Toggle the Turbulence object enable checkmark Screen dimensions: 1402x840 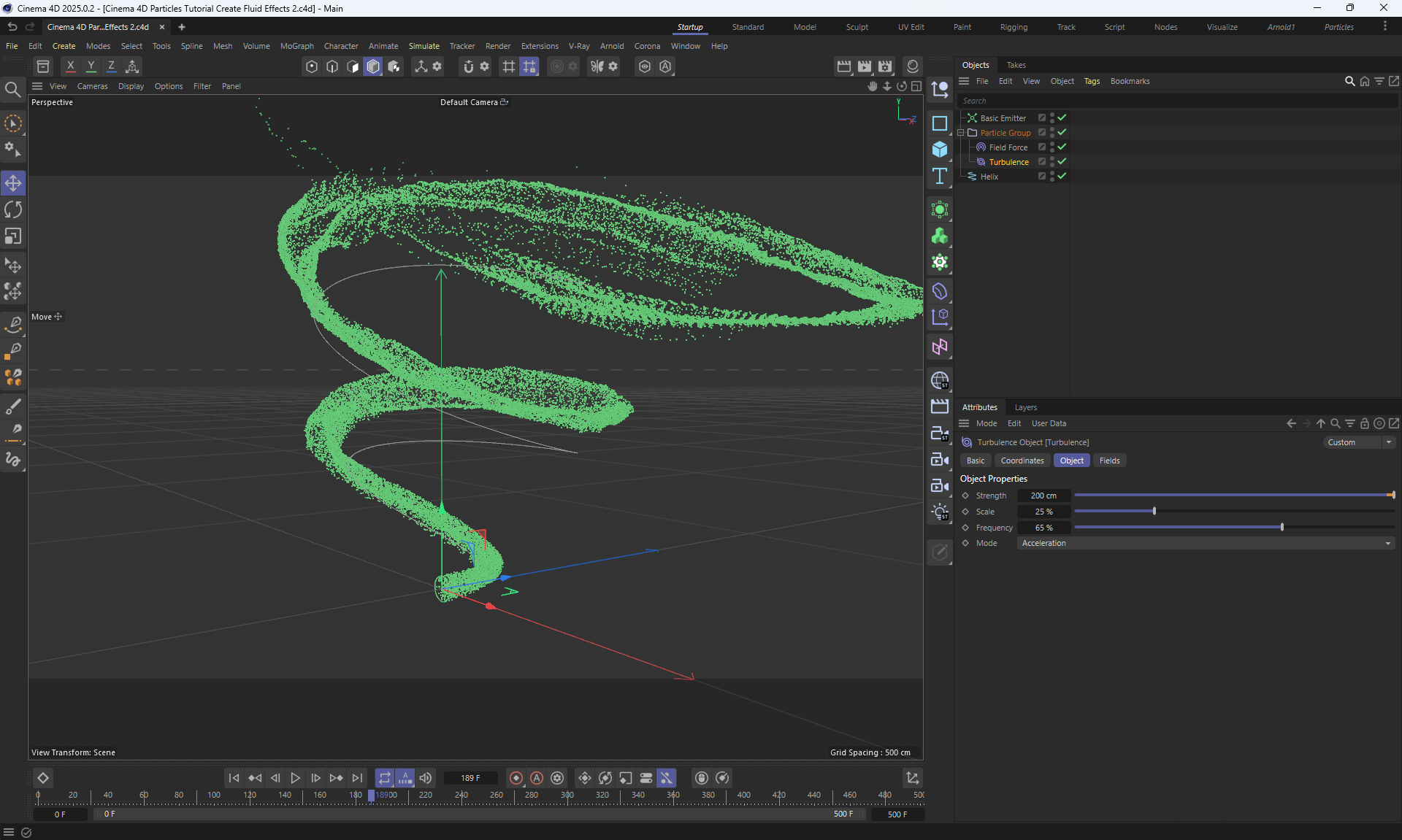(1062, 161)
